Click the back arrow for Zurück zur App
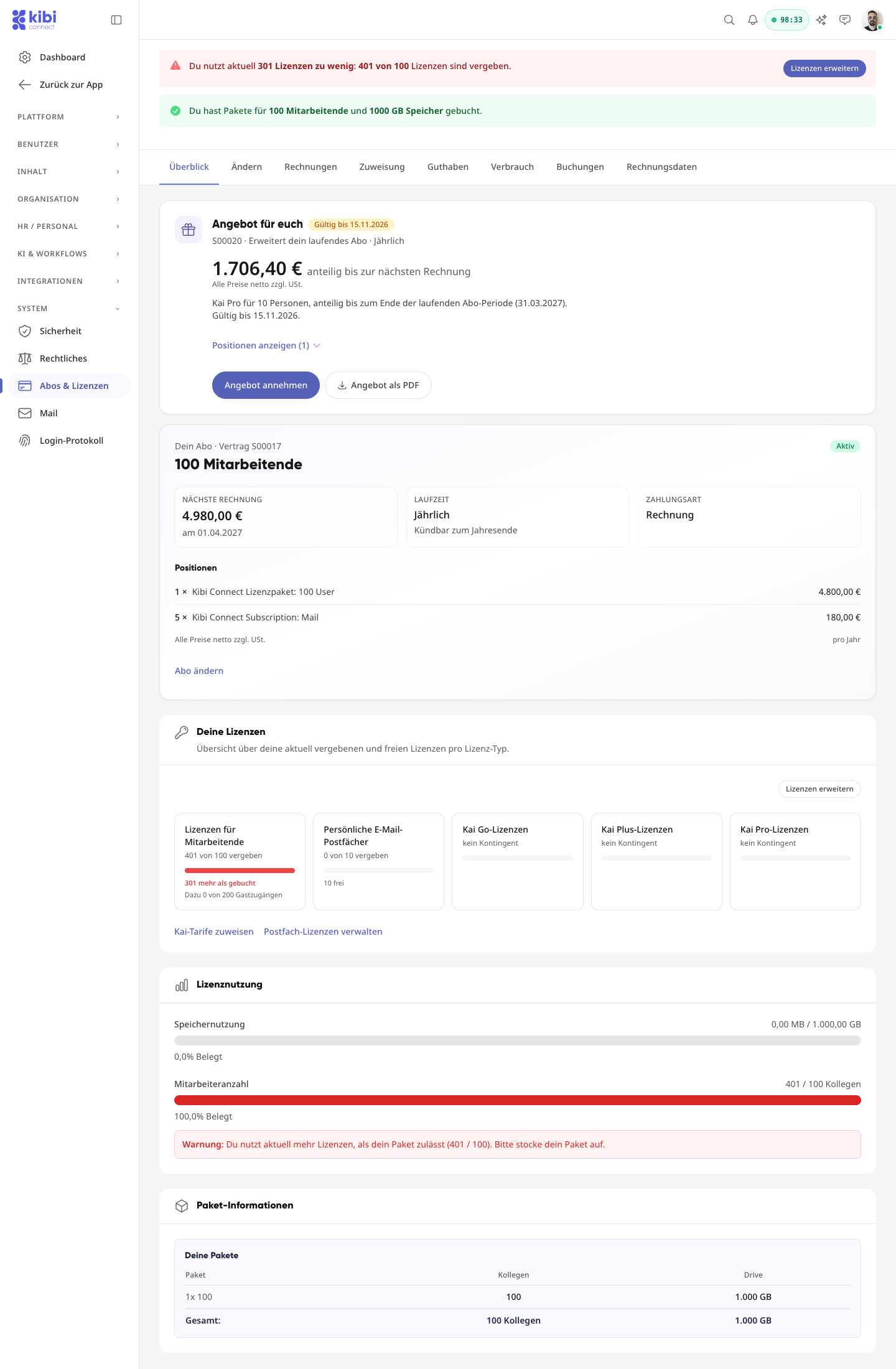Viewport: 896px width, 1369px height. pyautogui.click(x=25, y=85)
